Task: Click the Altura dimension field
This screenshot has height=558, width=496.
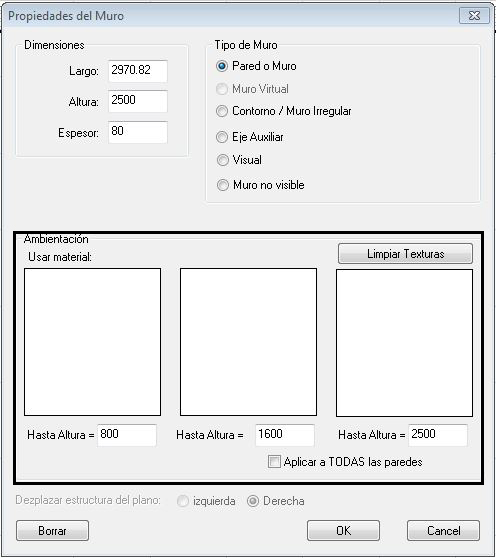Action: pyautogui.click(x=138, y=101)
